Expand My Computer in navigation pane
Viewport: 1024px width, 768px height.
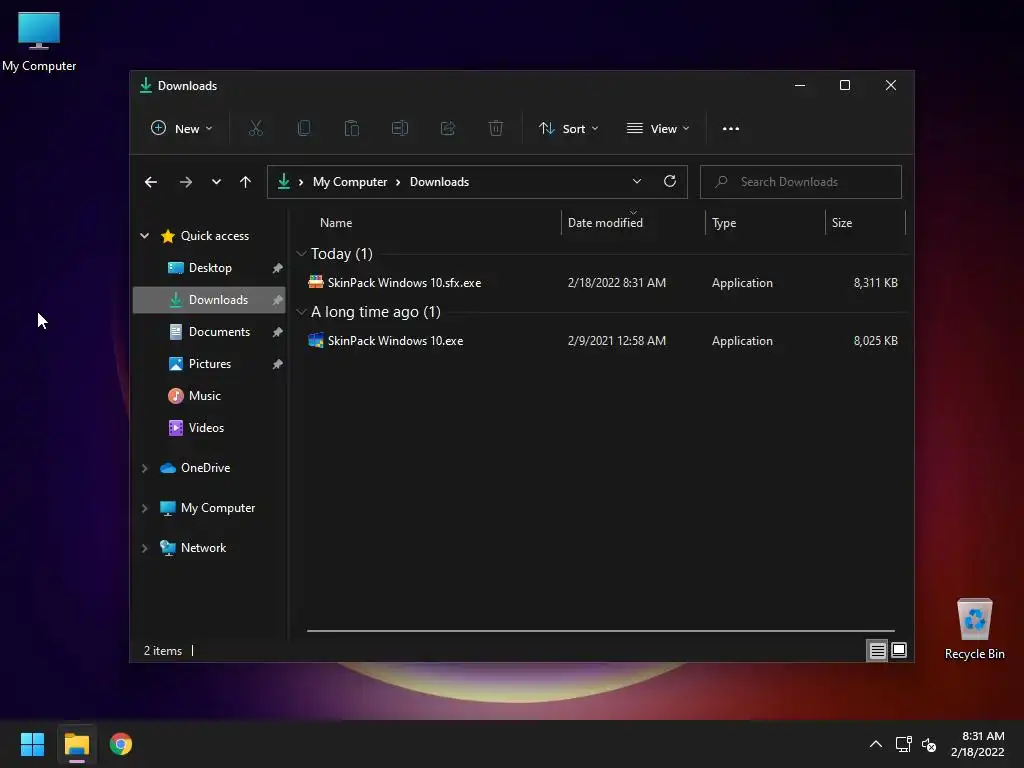(x=144, y=508)
